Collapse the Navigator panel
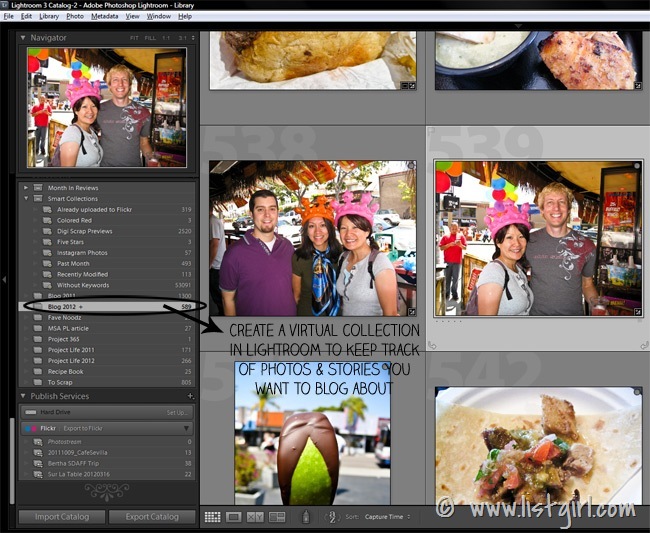Viewport: 650px width, 533px height. [24, 38]
